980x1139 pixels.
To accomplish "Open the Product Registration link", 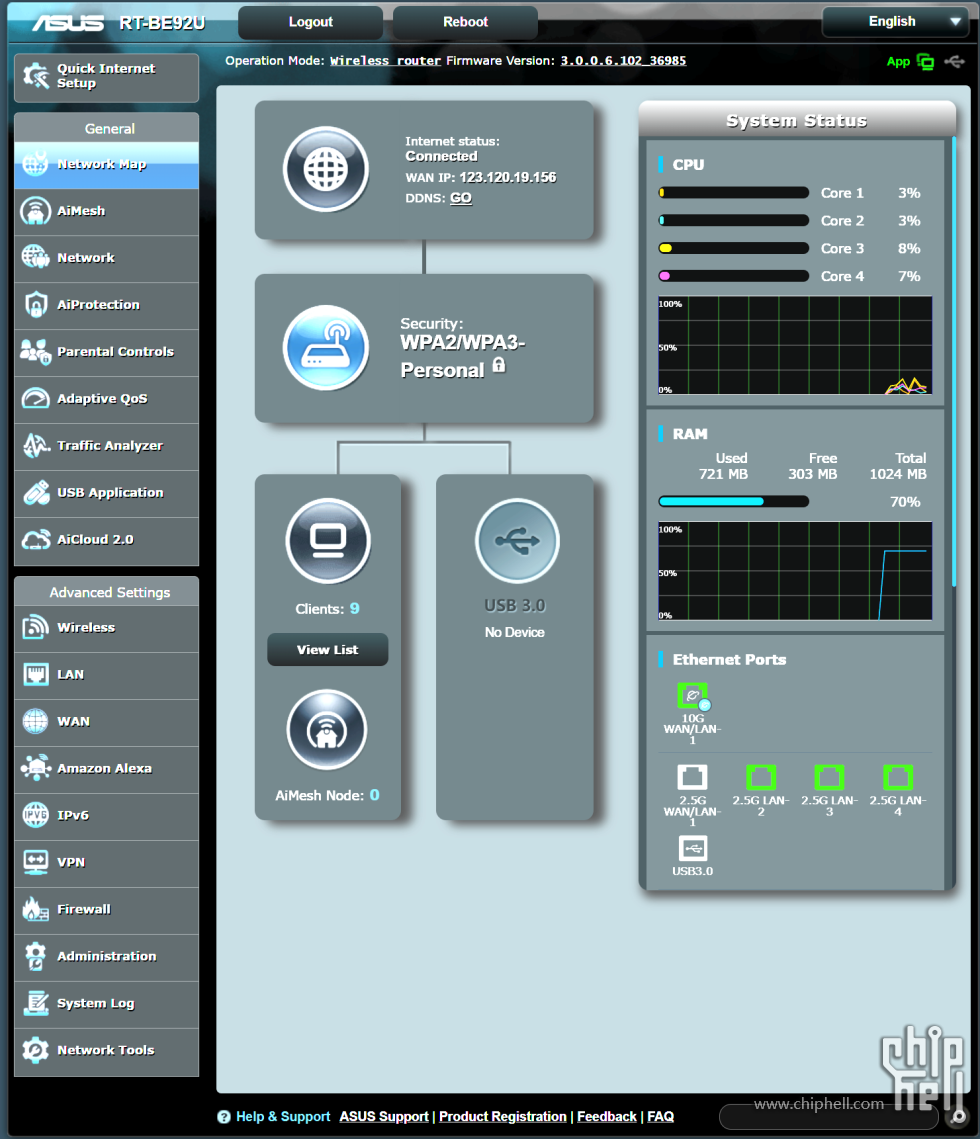I will [503, 1116].
